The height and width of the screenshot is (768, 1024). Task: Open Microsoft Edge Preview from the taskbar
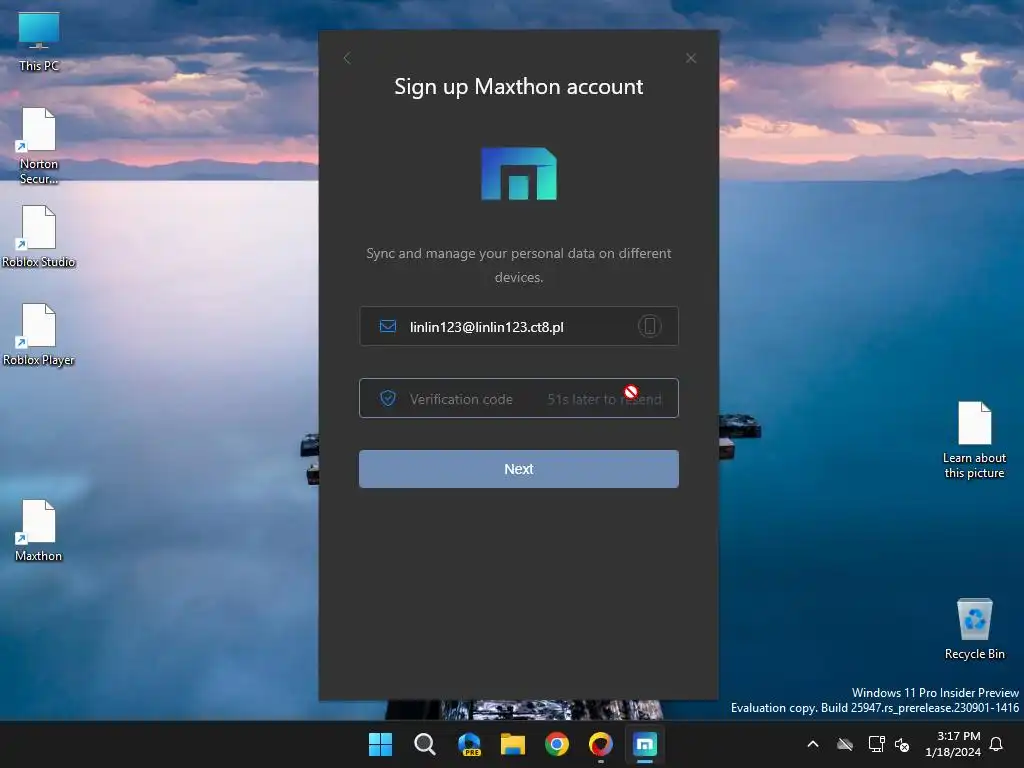pyautogui.click(x=469, y=744)
